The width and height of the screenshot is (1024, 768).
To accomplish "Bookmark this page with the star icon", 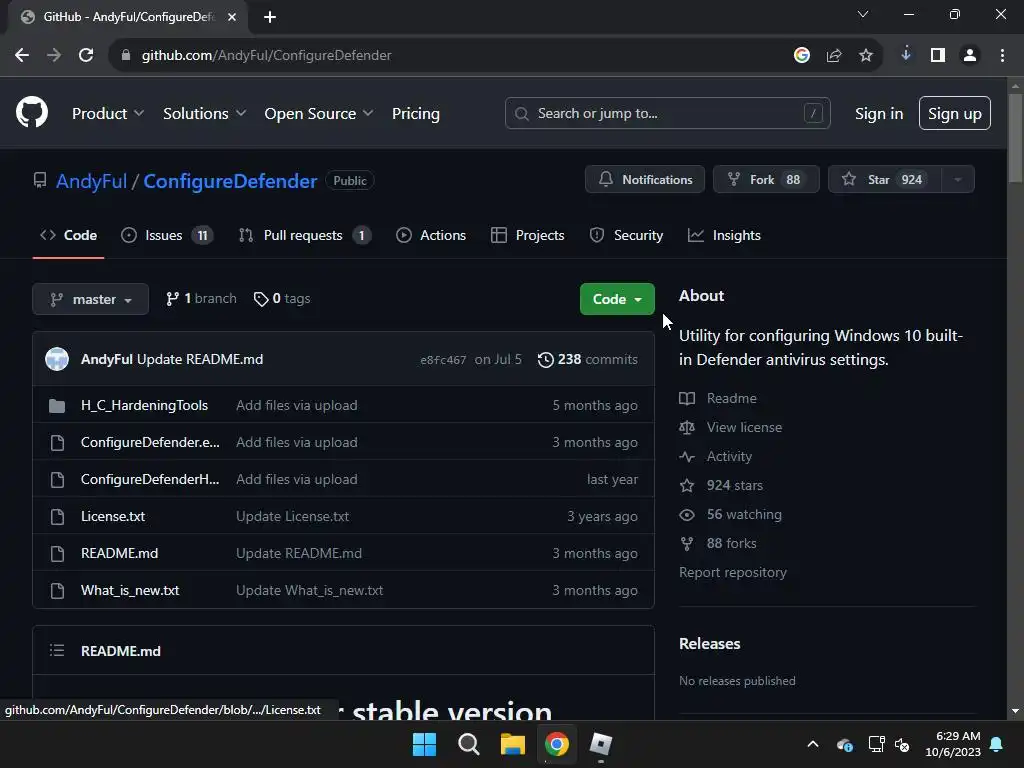I will pos(865,56).
